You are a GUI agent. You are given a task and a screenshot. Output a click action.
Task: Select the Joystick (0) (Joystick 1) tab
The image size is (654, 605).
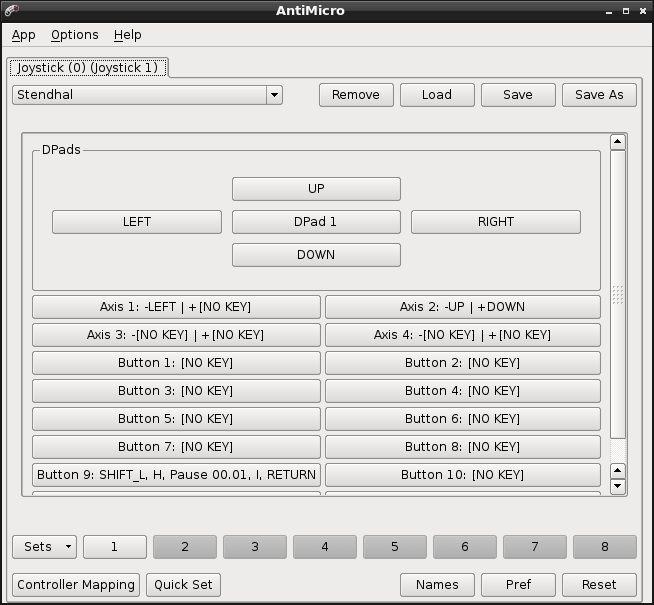point(88,68)
